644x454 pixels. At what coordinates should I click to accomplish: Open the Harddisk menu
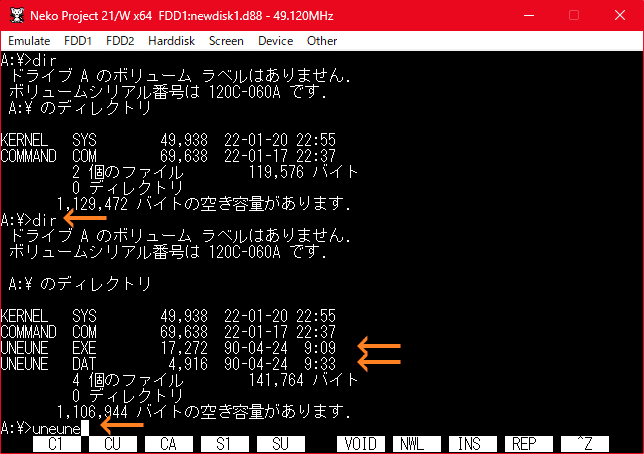point(171,41)
